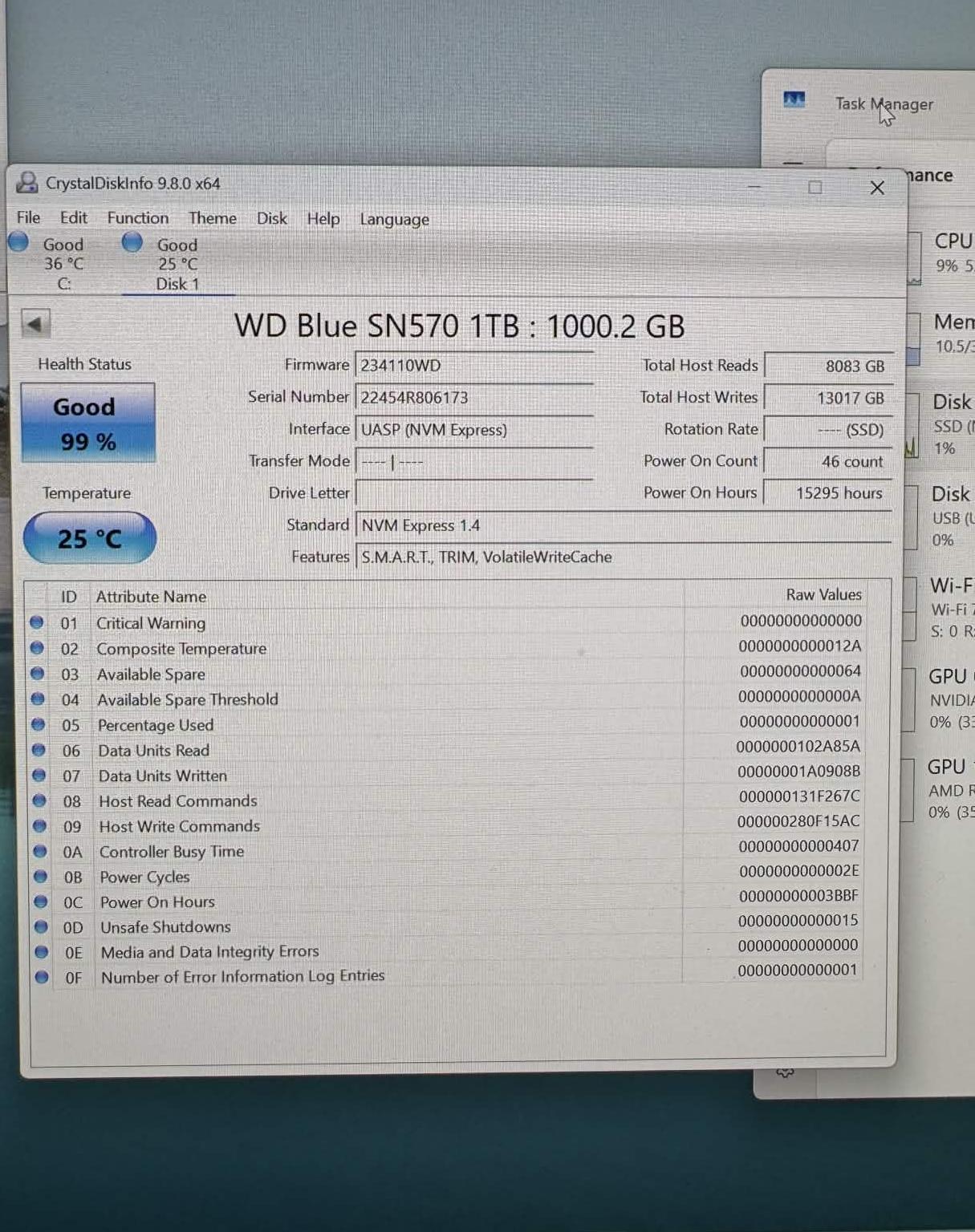
Task: Click the previous disk arrow button
Action: tap(35, 324)
